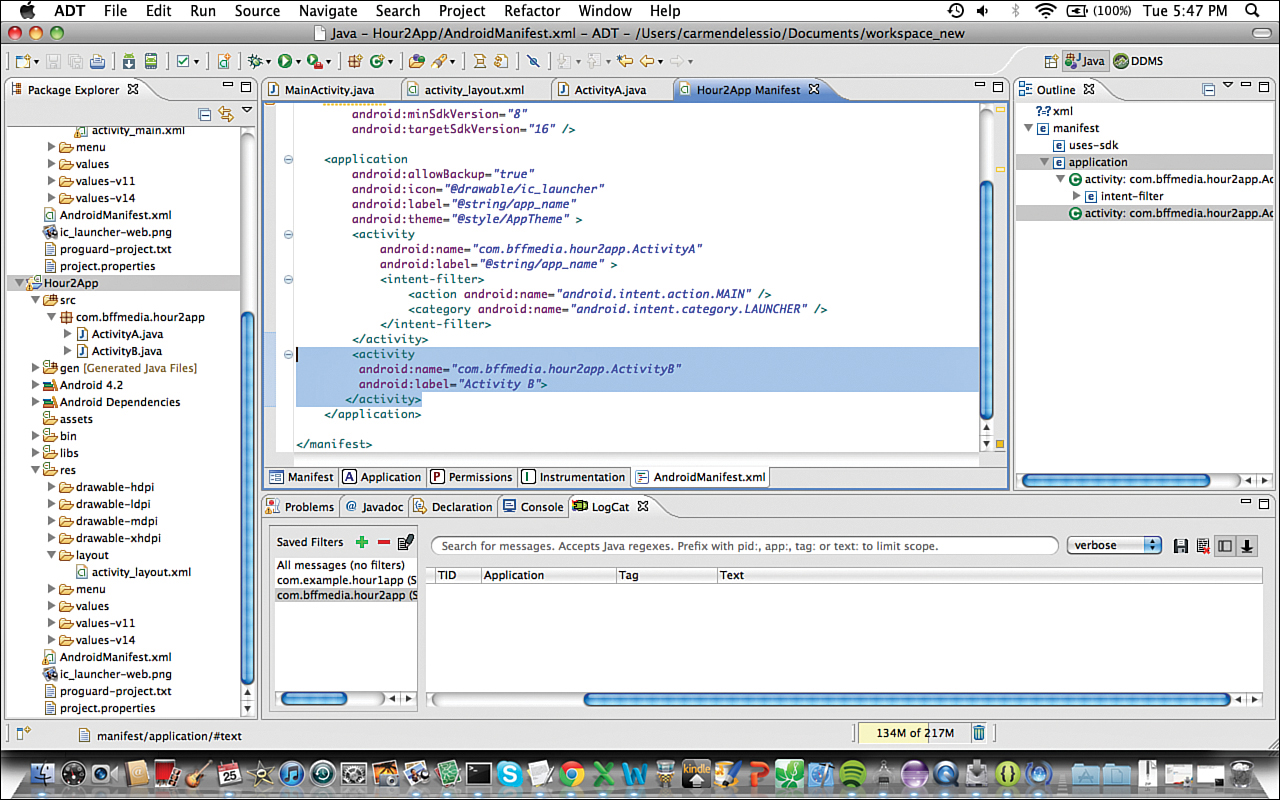Expand the gen Generated Java Files folder
Viewport: 1280px width, 800px height.
pos(36,368)
